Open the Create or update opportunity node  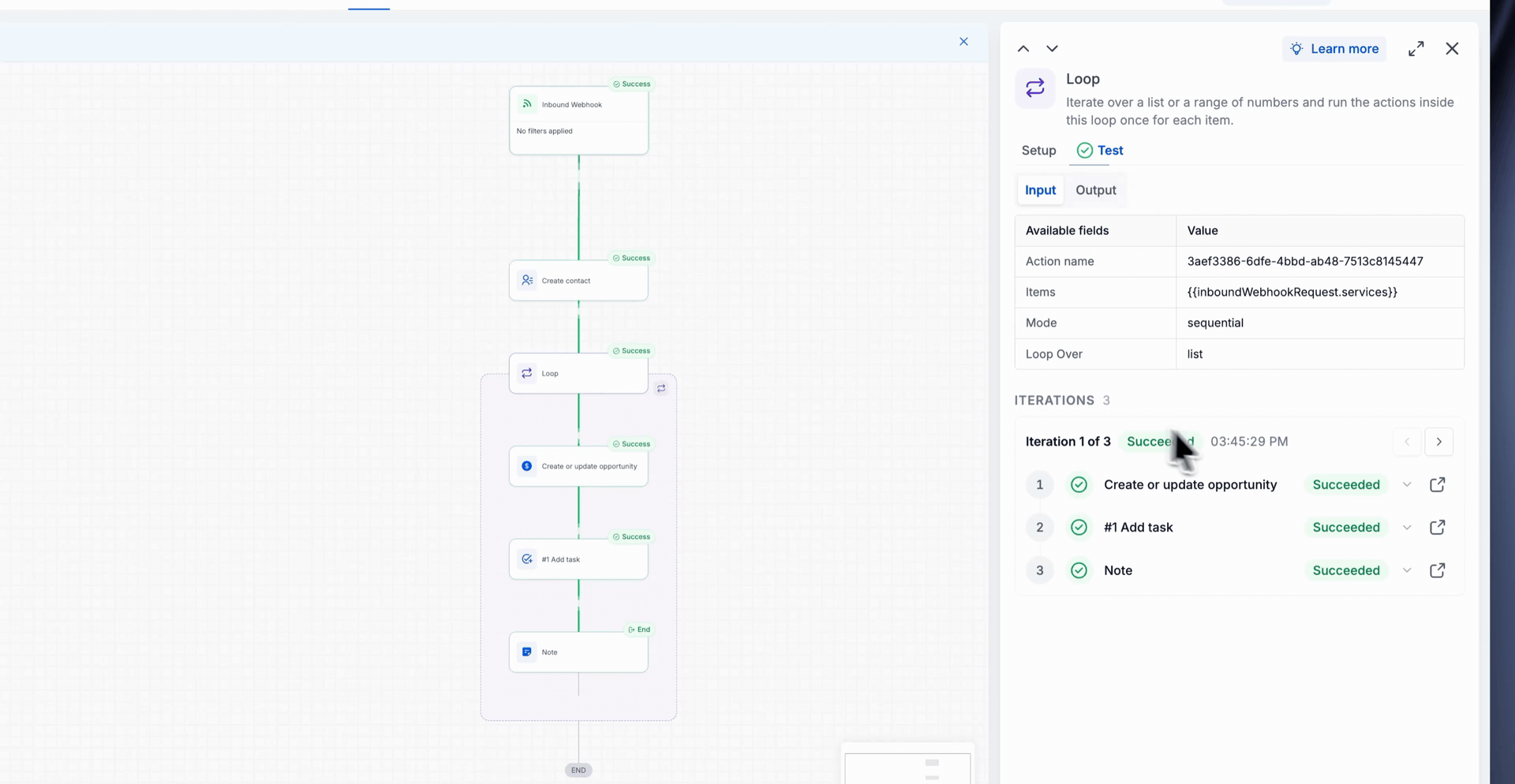[x=578, y=466]
